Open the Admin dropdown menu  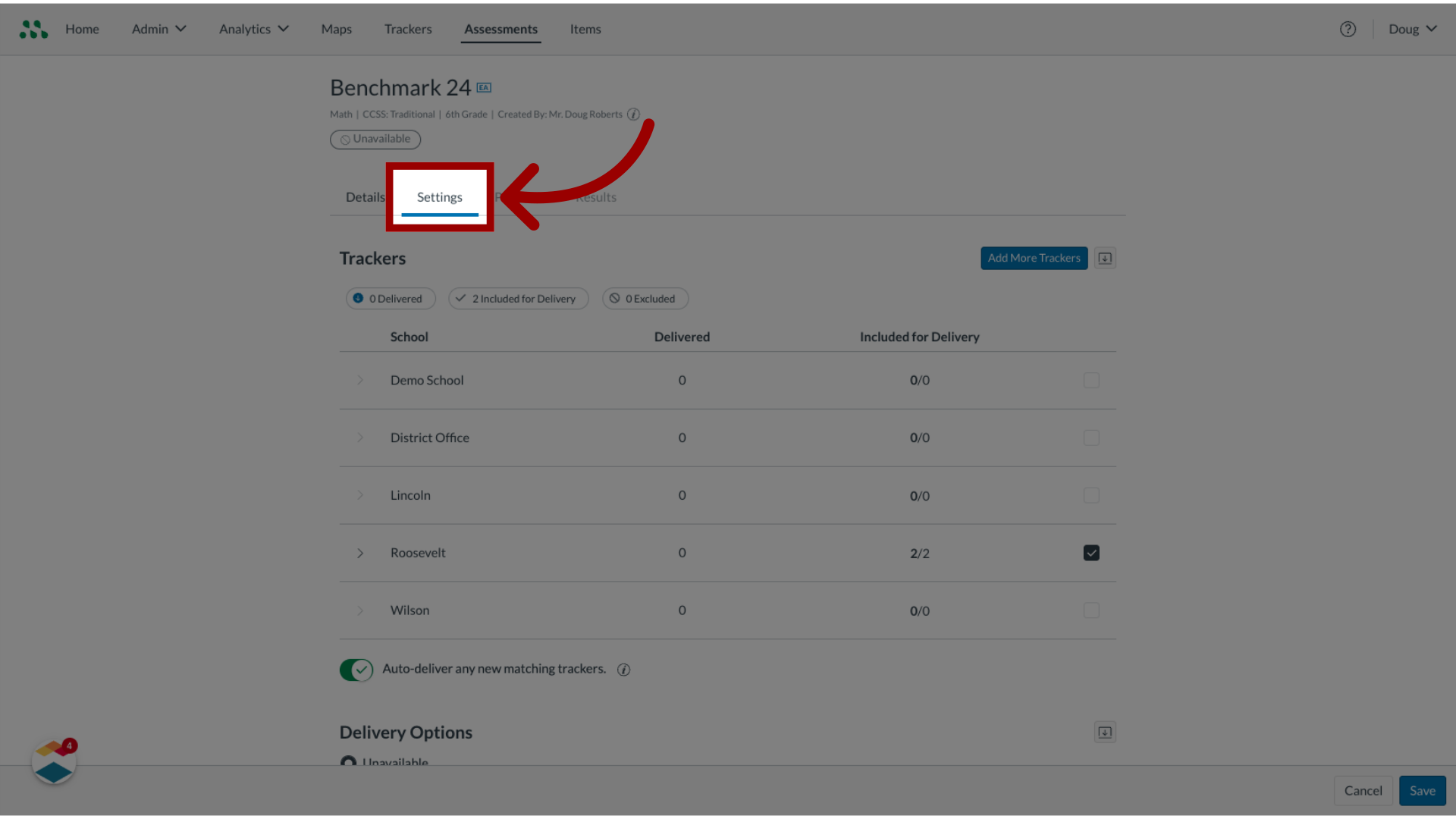(x=158, y=29)
